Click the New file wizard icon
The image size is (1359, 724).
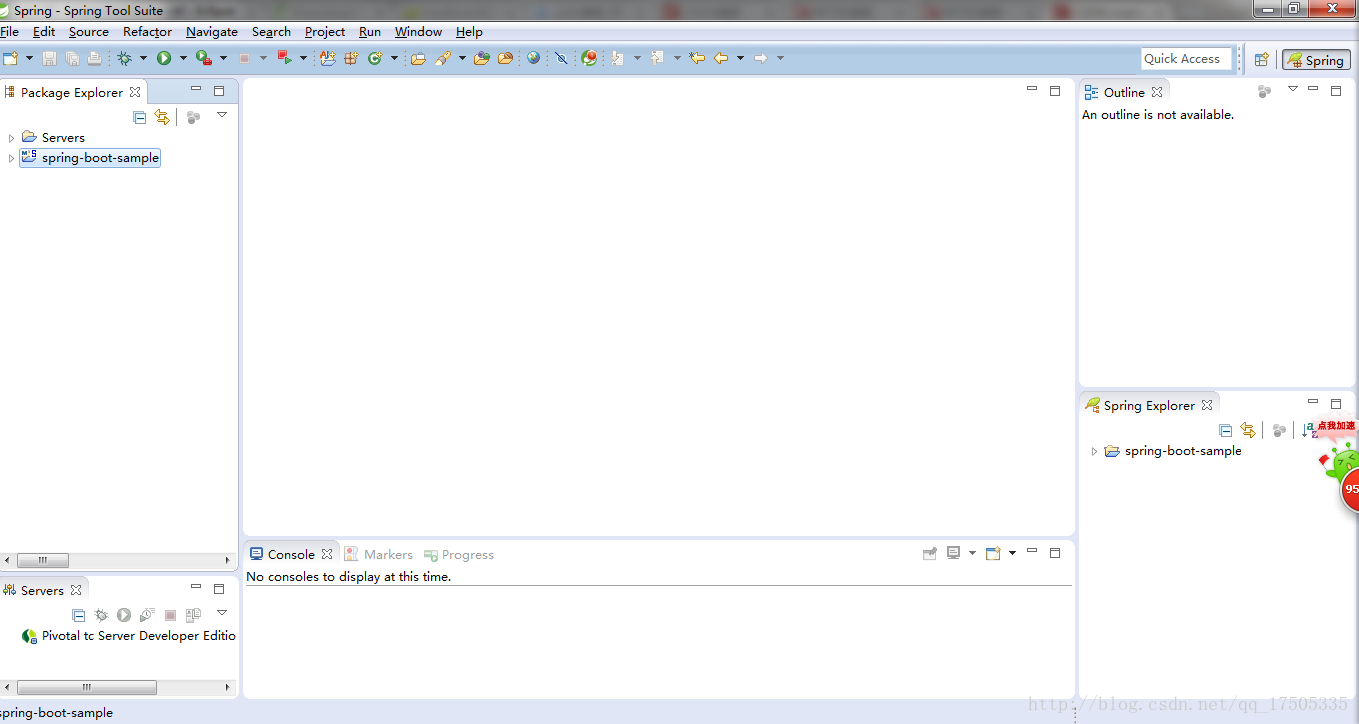(11, 58)
